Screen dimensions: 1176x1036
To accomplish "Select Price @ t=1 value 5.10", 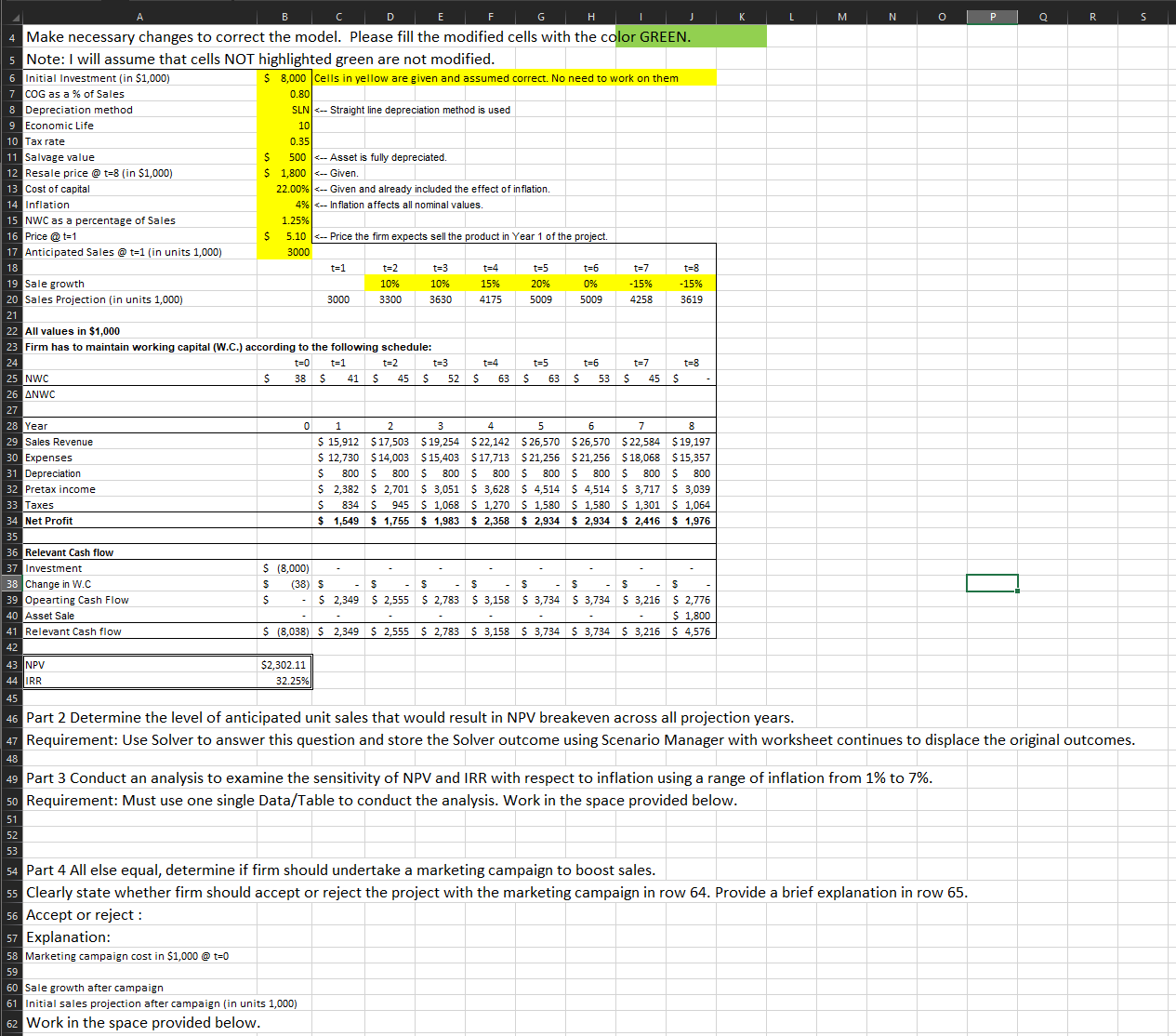I will pyautogui.click(x=284, y=236).
